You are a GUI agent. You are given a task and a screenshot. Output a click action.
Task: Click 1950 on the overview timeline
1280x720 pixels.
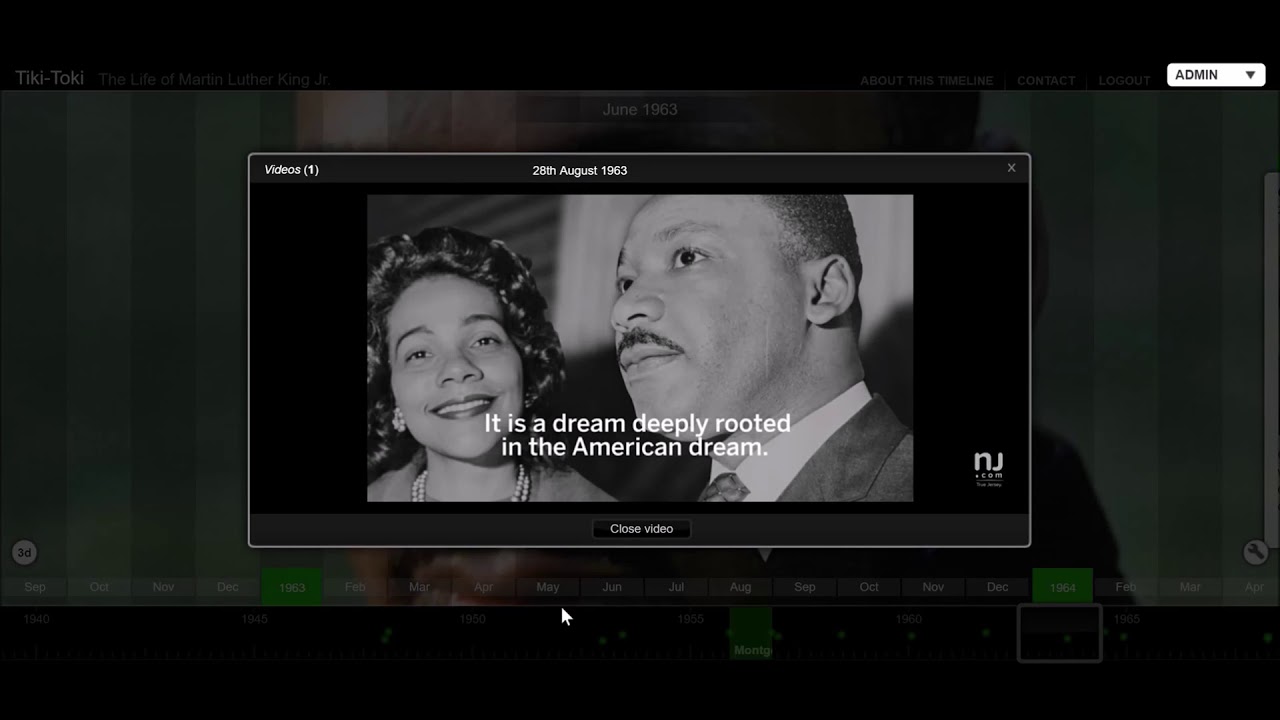pos(472,619)
